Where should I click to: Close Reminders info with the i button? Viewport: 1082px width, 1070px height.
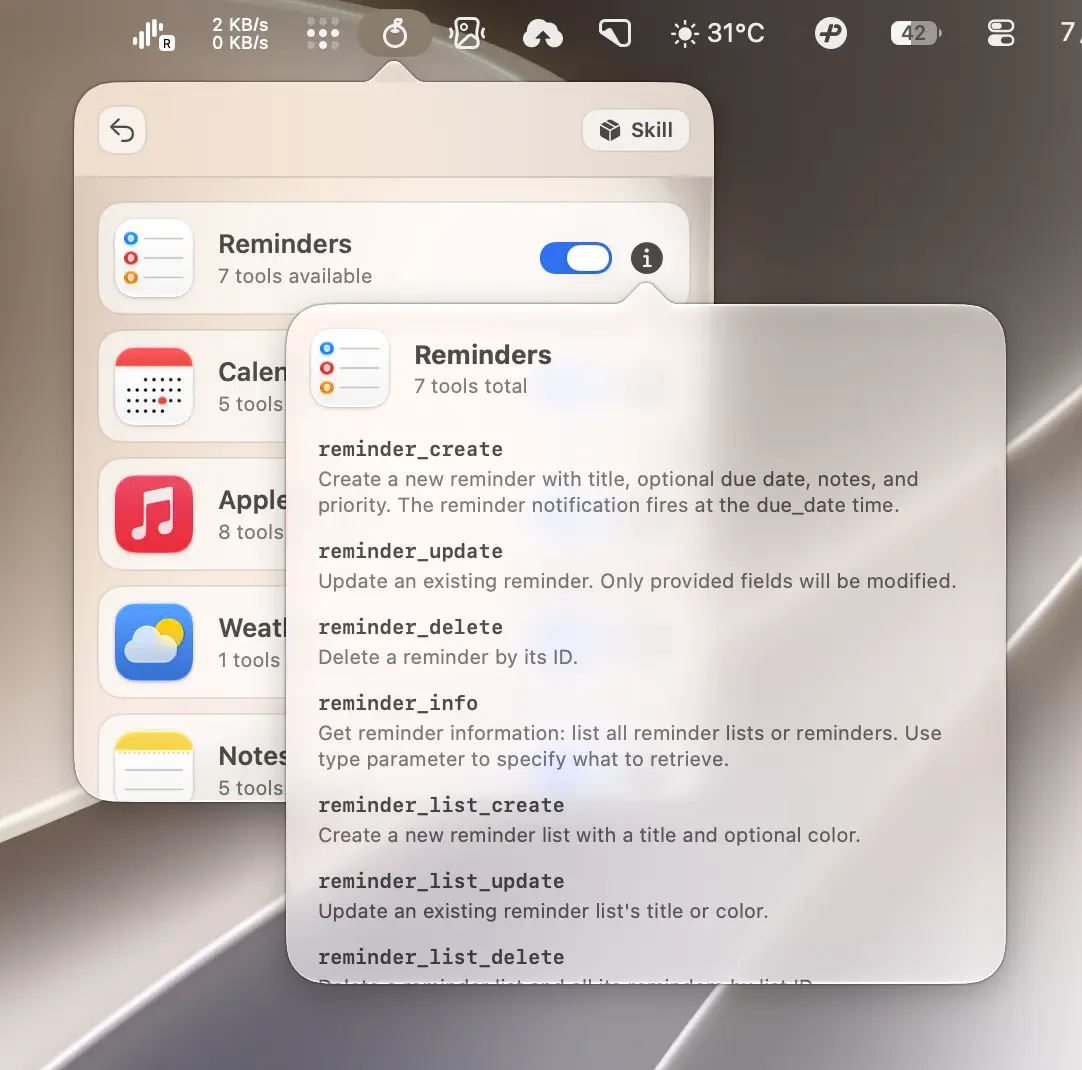click(x=647, y=258)
